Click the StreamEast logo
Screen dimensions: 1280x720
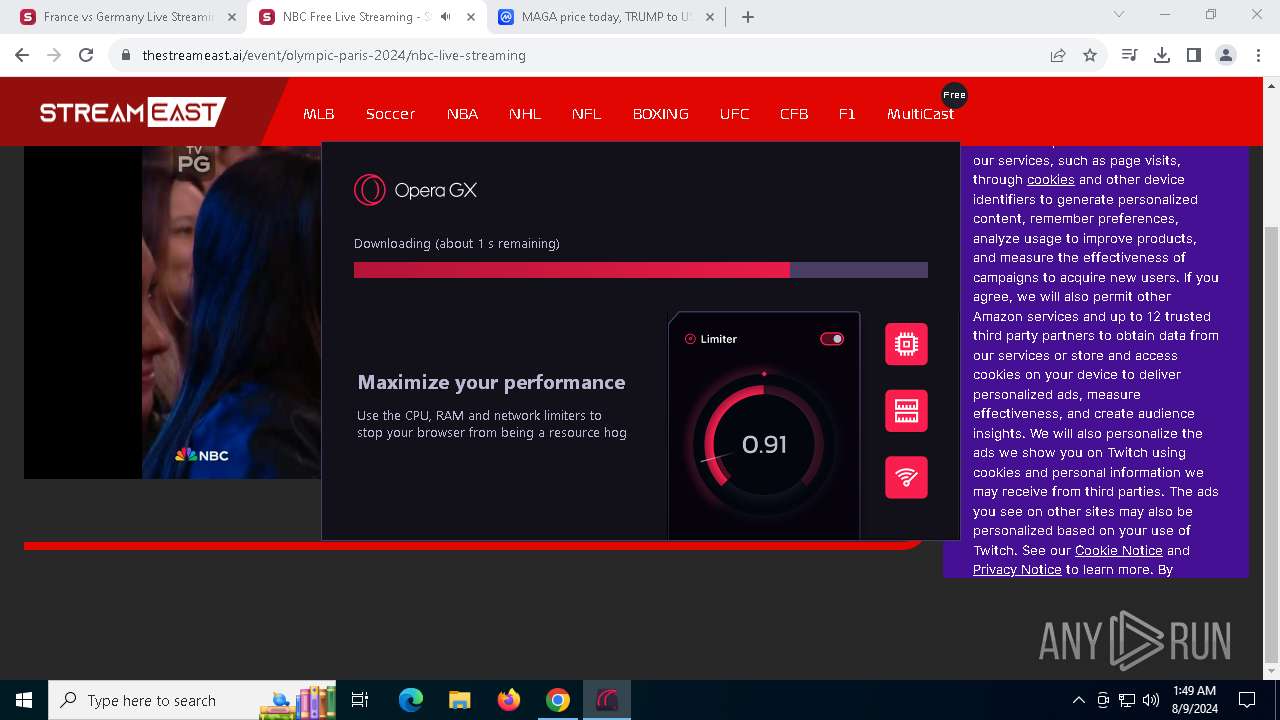133,112
